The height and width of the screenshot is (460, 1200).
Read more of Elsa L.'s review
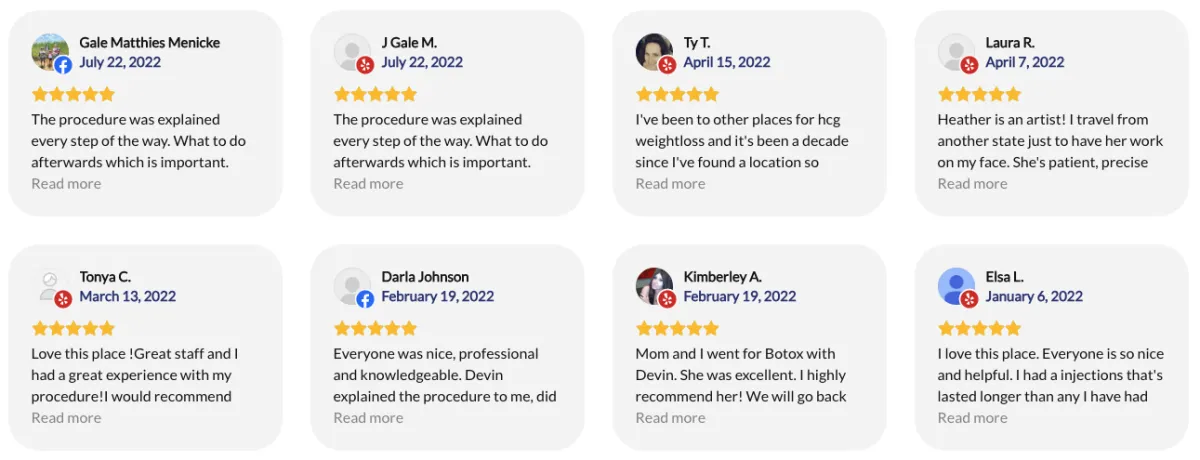[972, 417]
